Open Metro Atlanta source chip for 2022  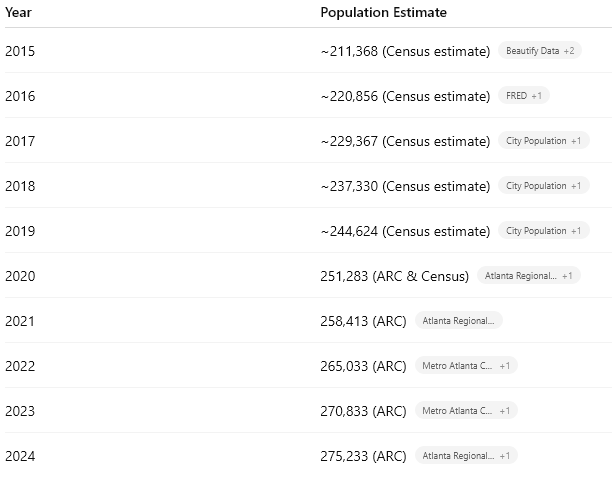coord(466,366)
